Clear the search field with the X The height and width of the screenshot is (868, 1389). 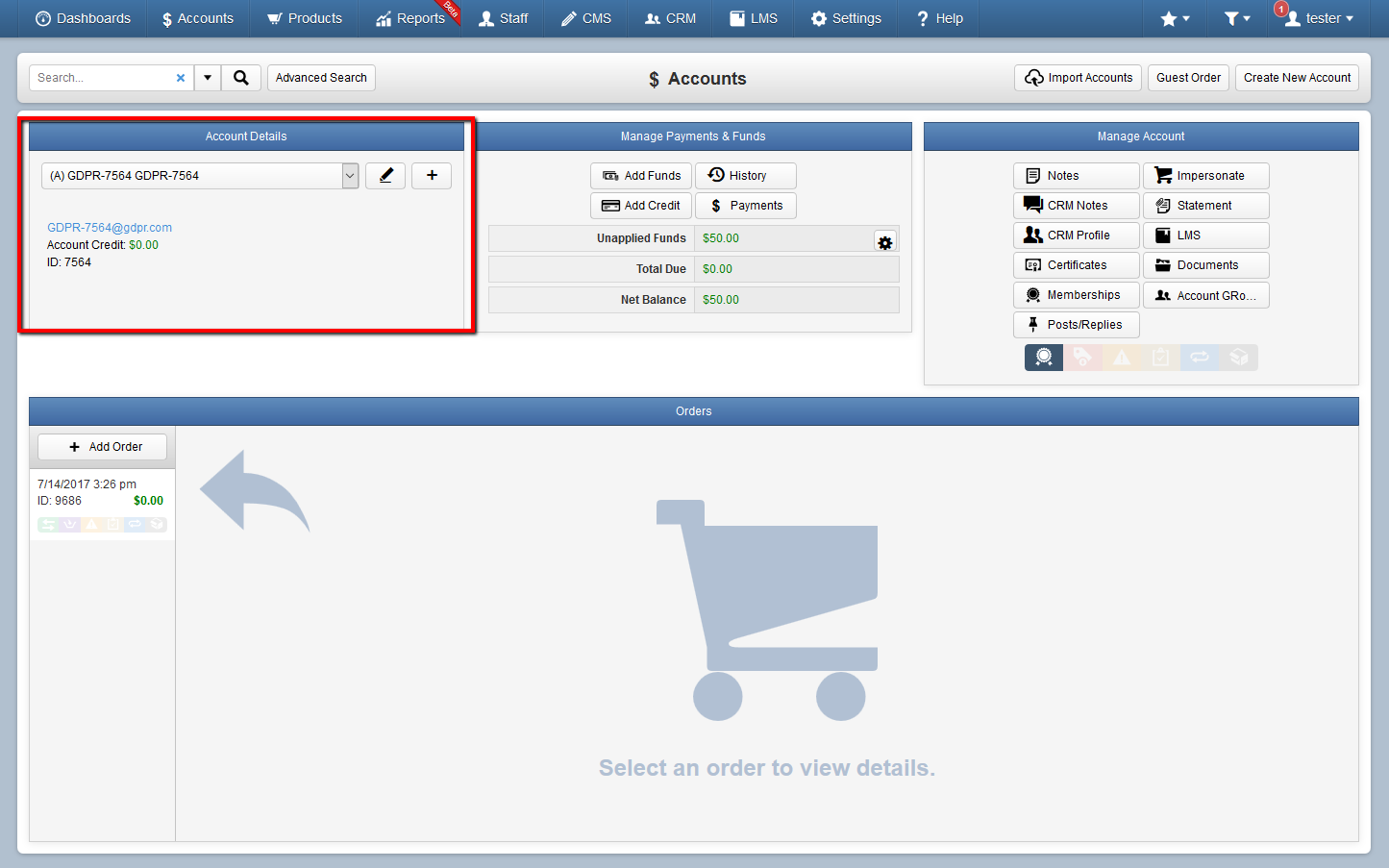click(180, 78)
